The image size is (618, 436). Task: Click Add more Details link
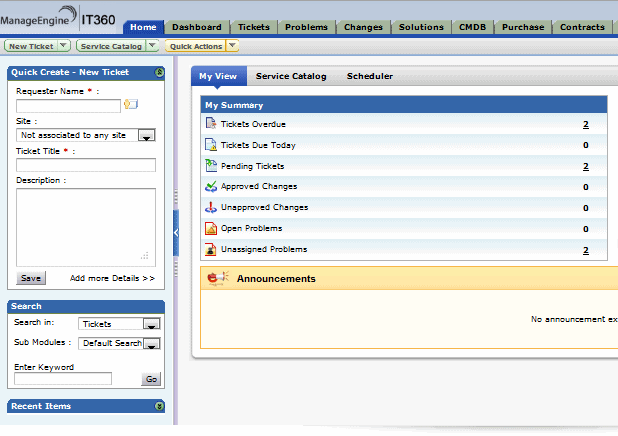click(x=112, y=278)
